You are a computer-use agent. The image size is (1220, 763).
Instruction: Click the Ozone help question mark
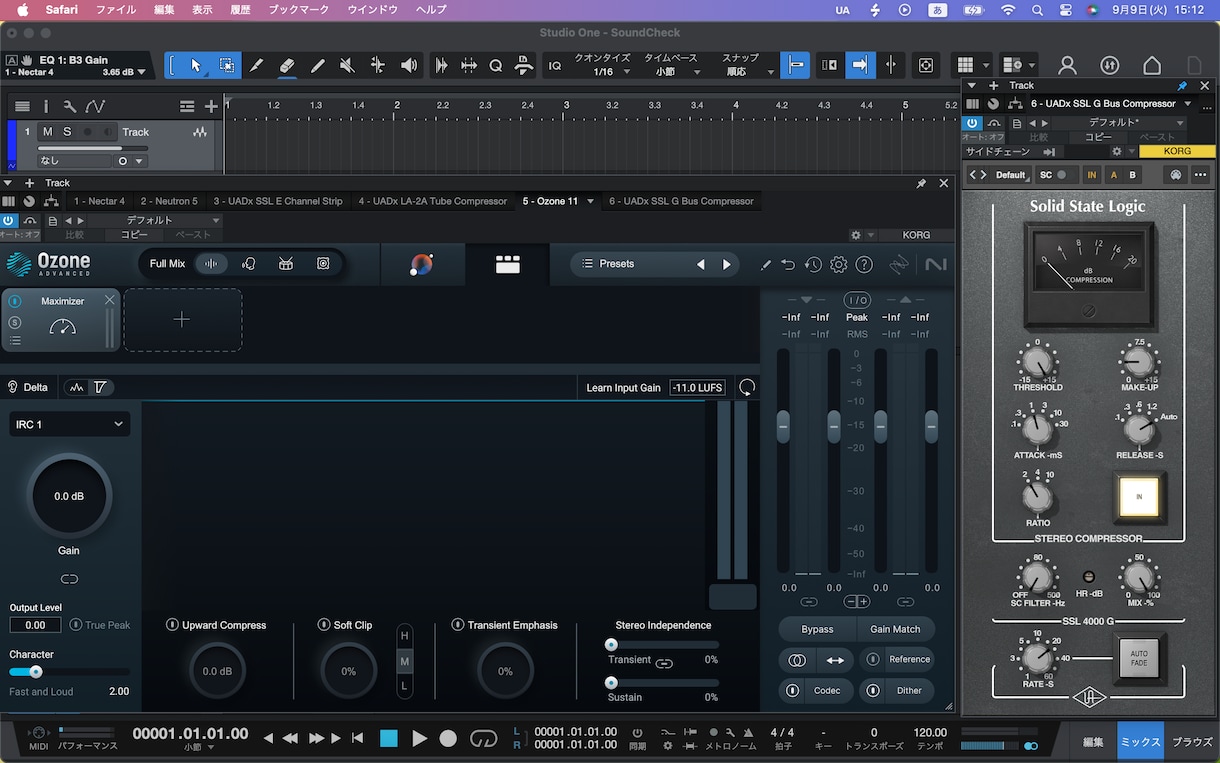865,265
